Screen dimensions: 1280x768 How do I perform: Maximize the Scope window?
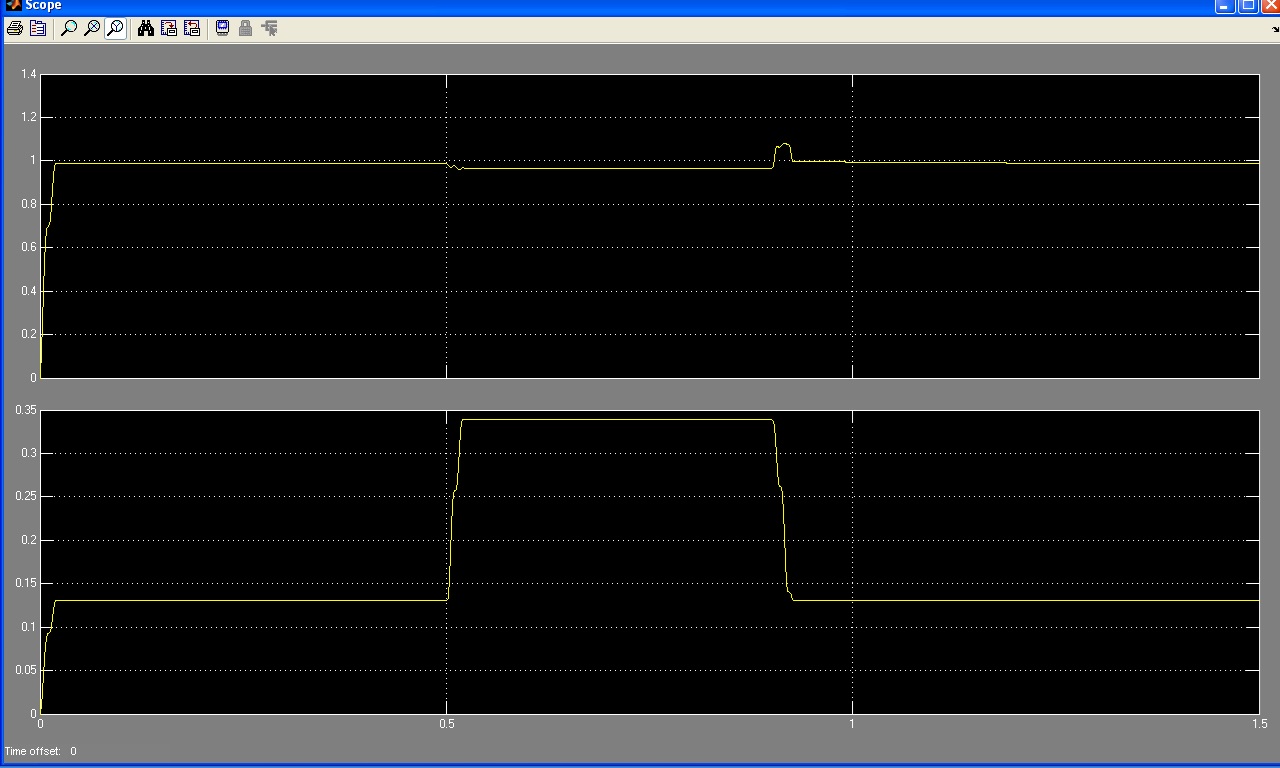[1248, 6]
